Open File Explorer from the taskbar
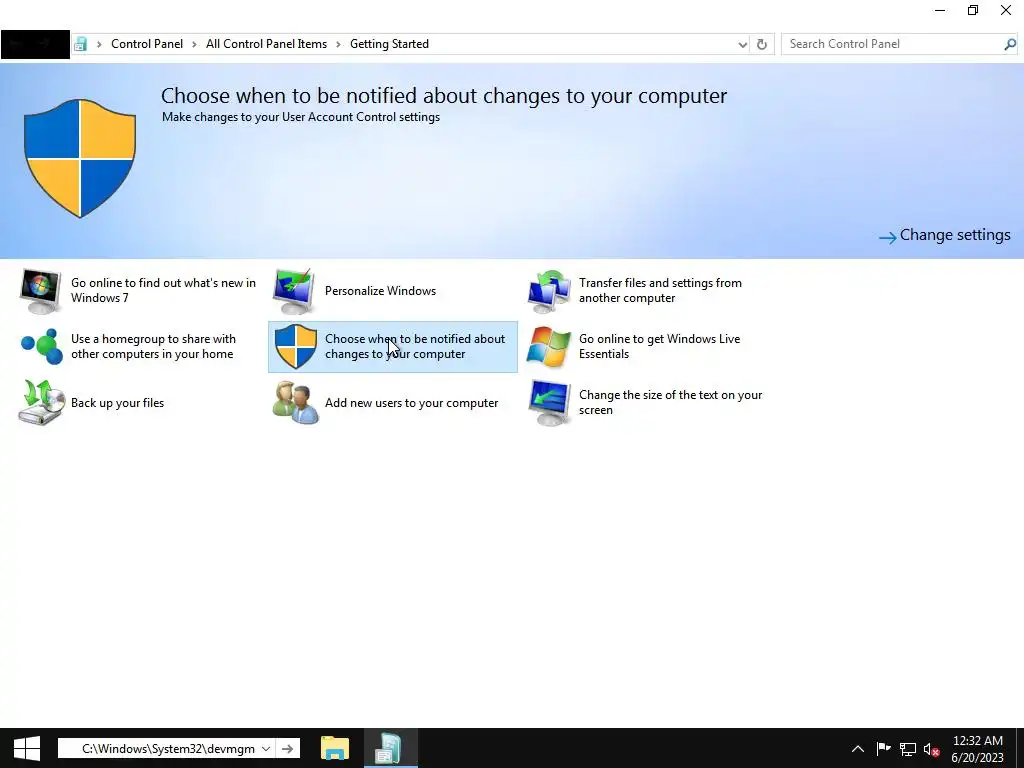This screenshot has width=1024, height=768. click(x=335, y=748)
